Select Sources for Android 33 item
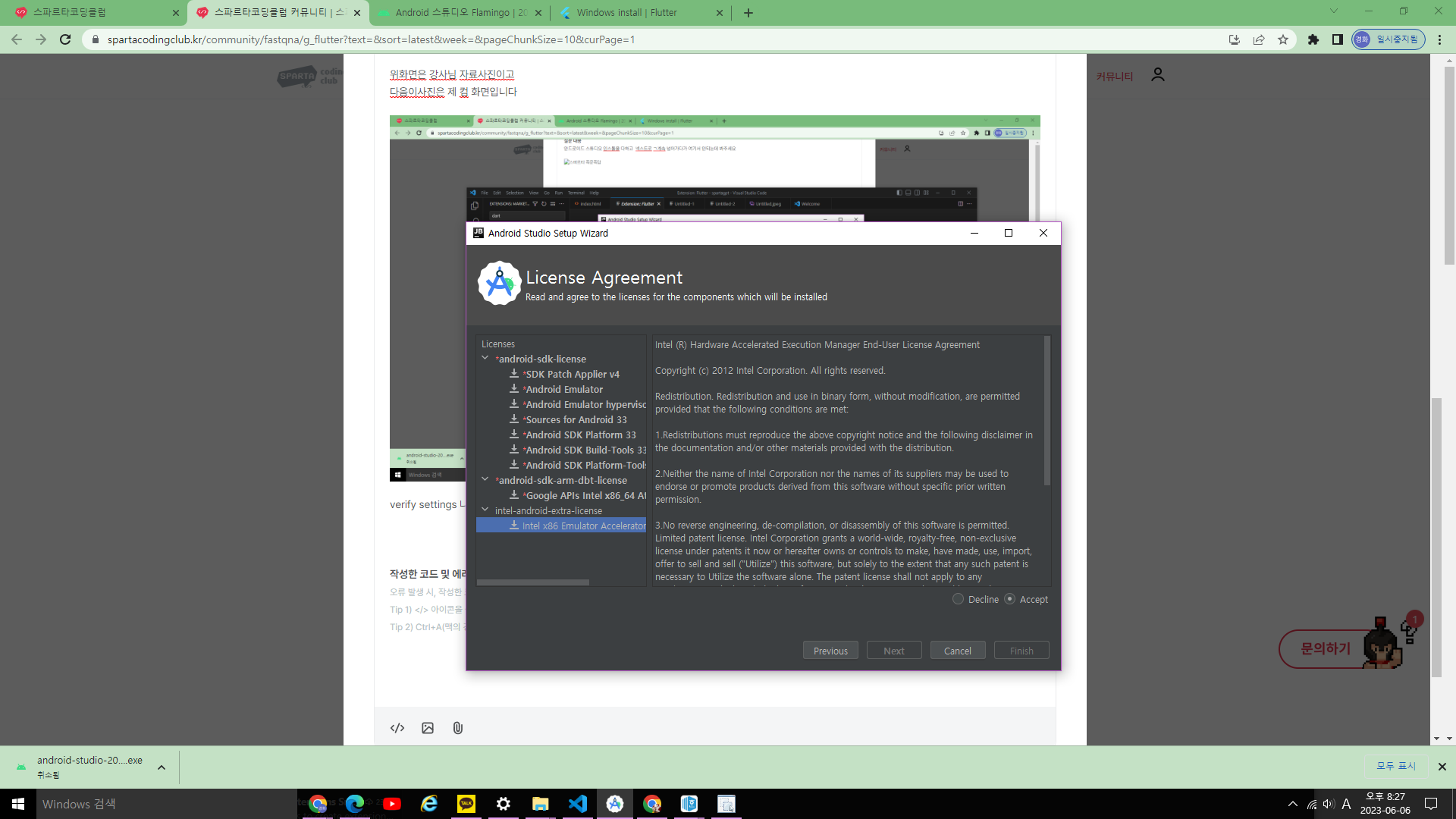The width and height of the screenshot is (1456, 819). [576, 419]
